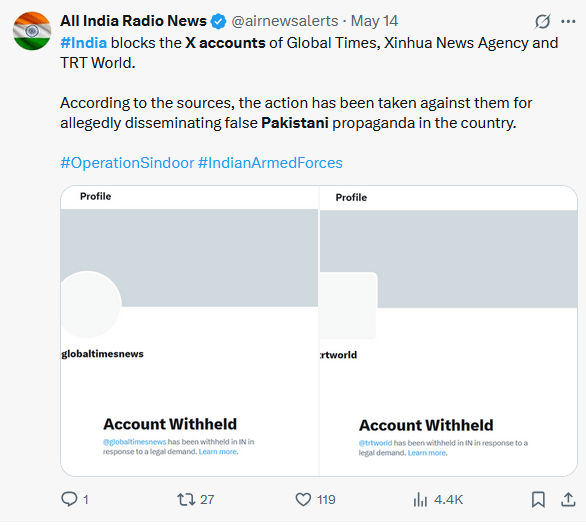Screen dimensions: 586x525
Task: Open the three-dot more options menu
Action: tap(568, 21)
